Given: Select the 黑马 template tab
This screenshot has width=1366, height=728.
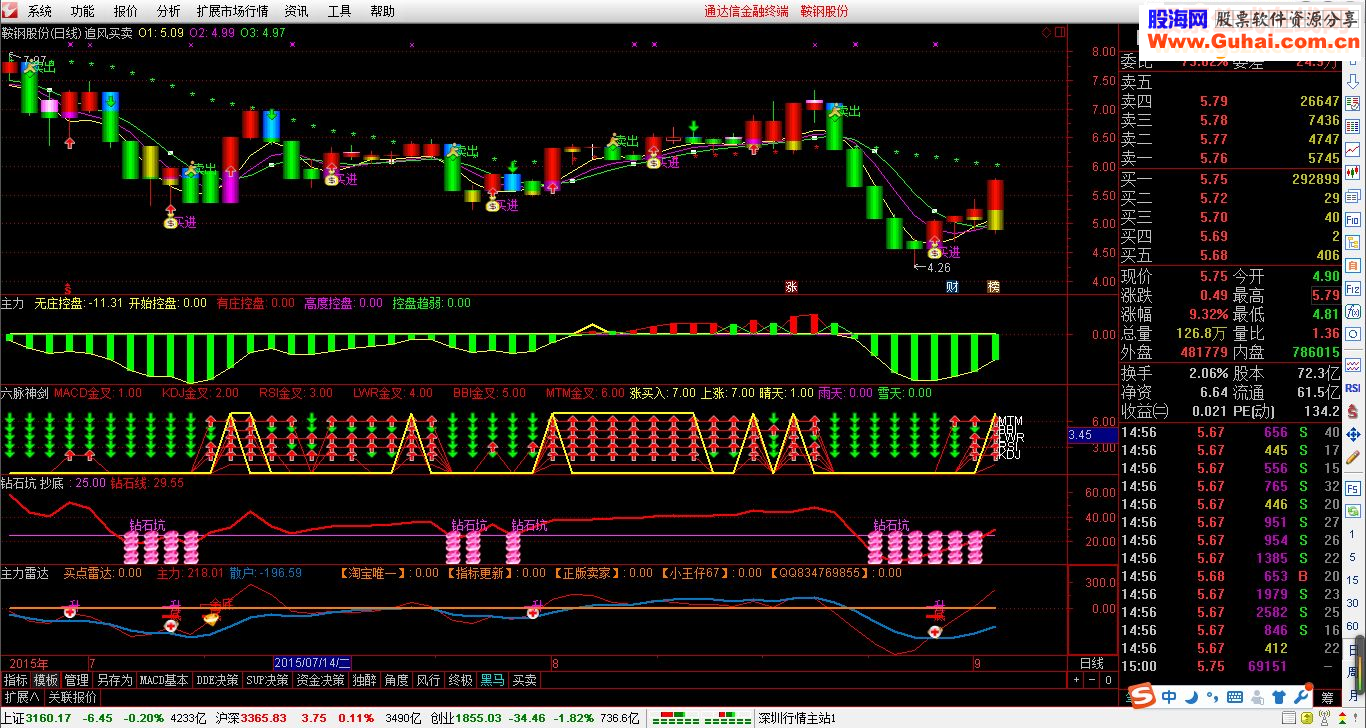Looking at the screenshot, I should tap(493, 680).
